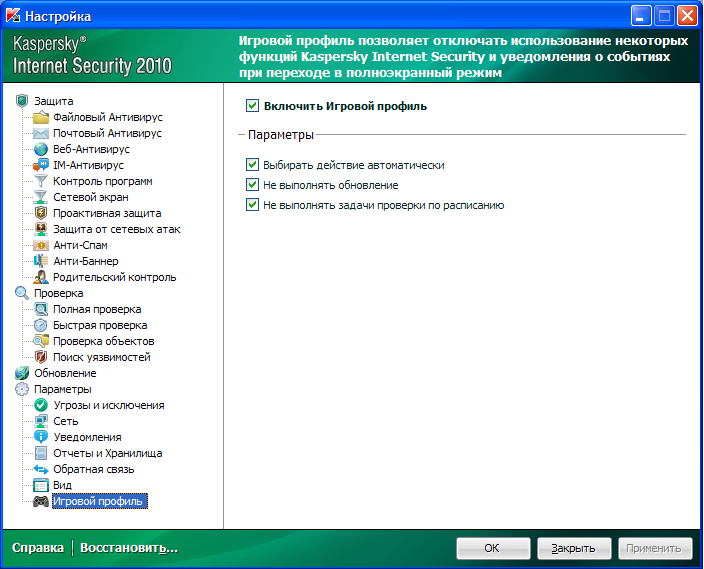Click the Вид window icon
The width and height of the screenshot is (704, 569).
[41, 485]
